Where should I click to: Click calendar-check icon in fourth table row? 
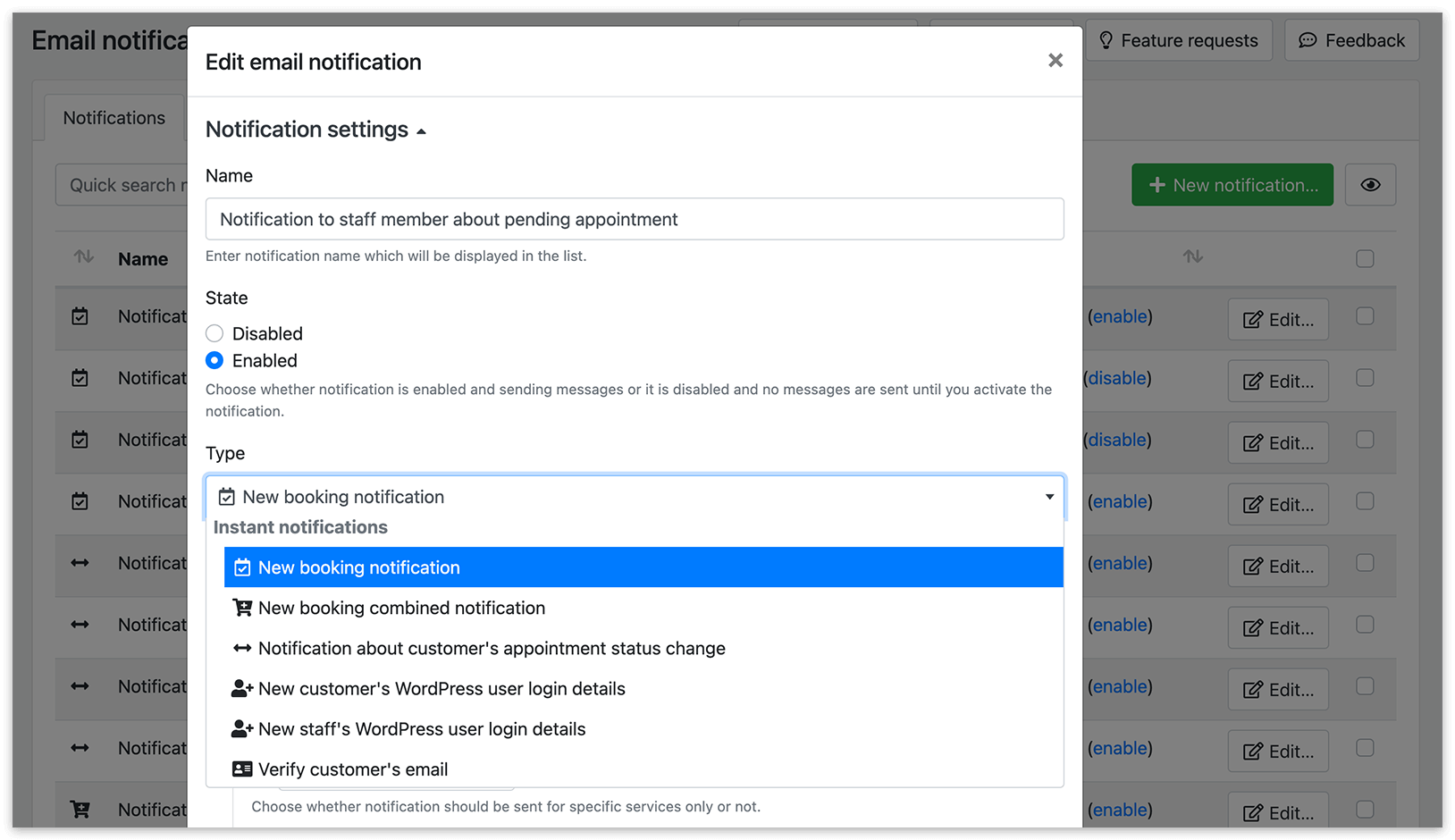(80, 501)
